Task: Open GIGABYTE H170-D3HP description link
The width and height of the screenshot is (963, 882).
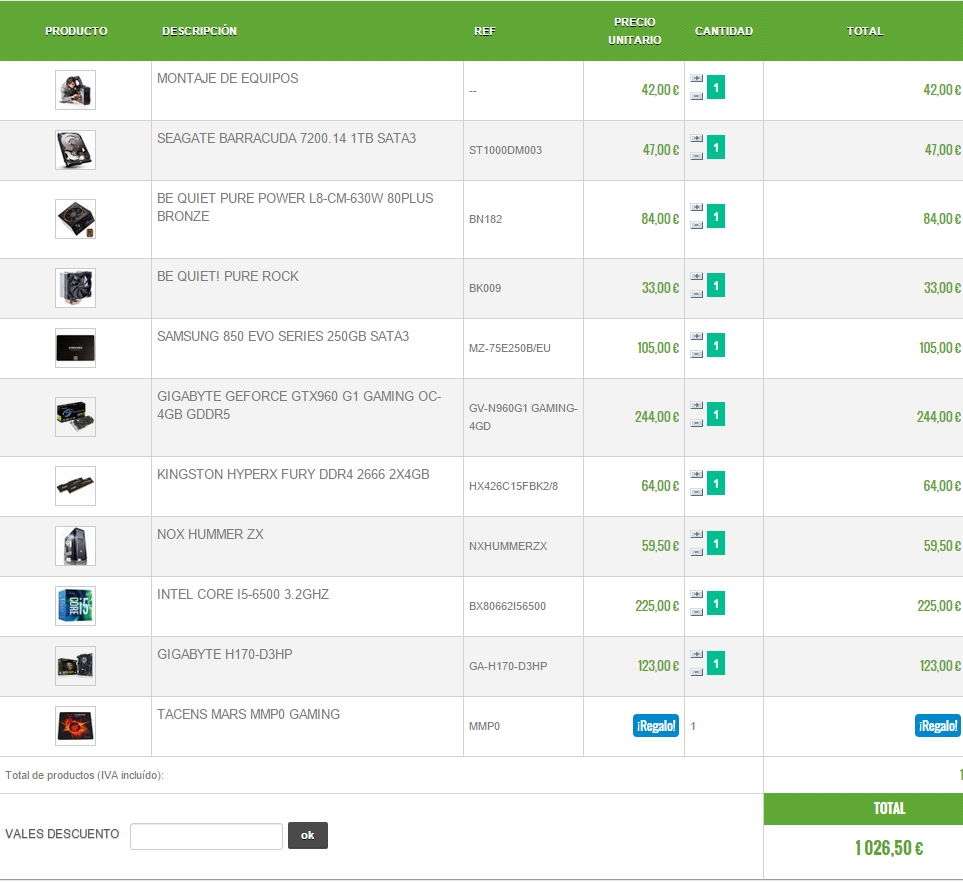Action: point(225,655)
